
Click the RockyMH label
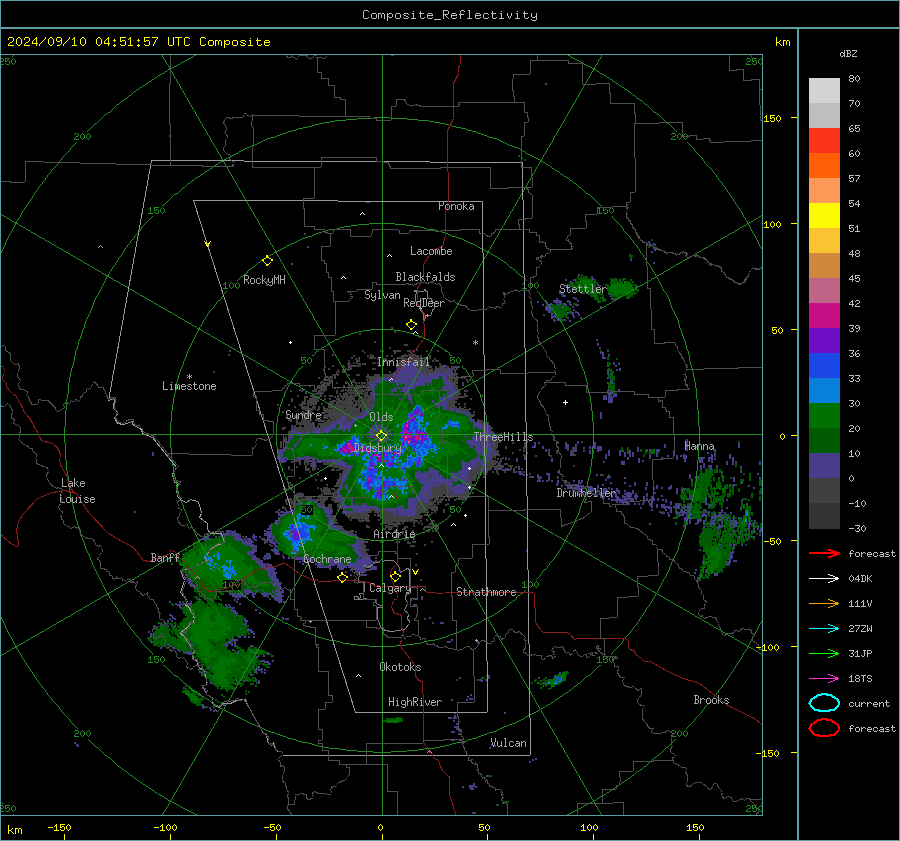click(264, 280)
